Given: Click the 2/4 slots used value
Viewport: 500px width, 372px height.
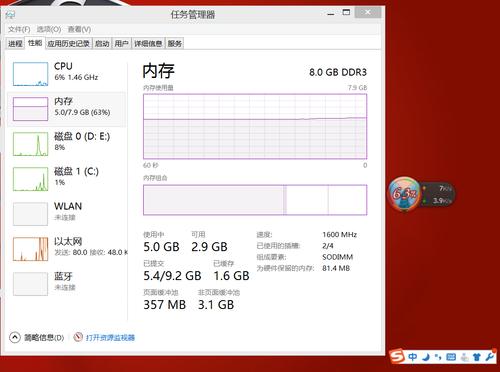Looking at the screenshot, I should click(328, 246).
